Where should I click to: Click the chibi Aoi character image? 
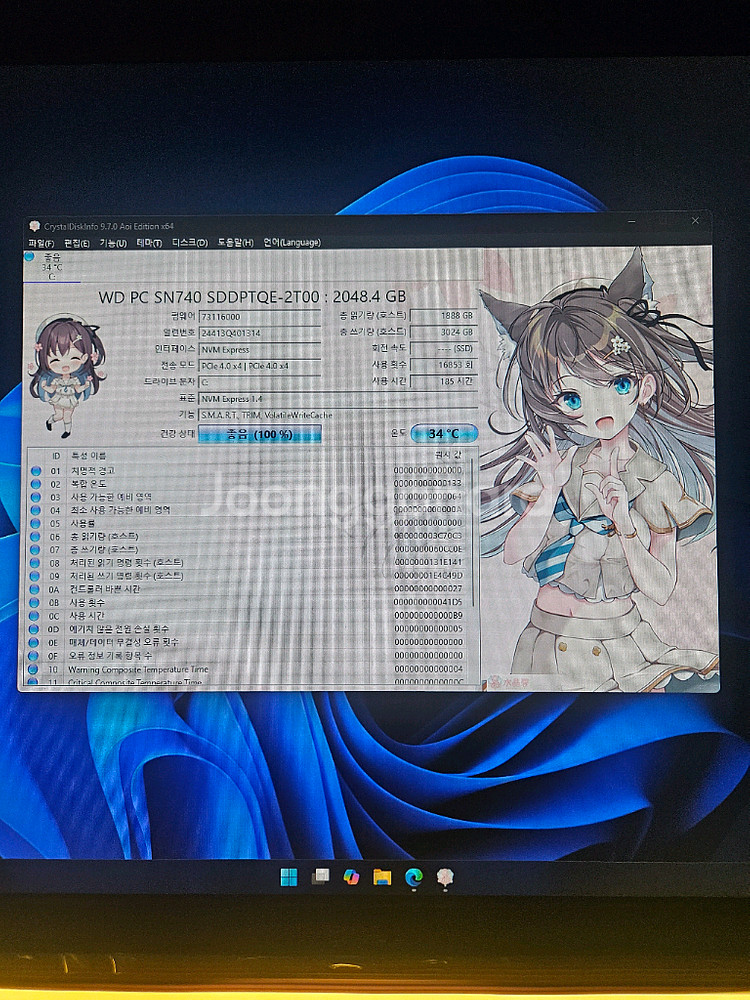point(66,377)
